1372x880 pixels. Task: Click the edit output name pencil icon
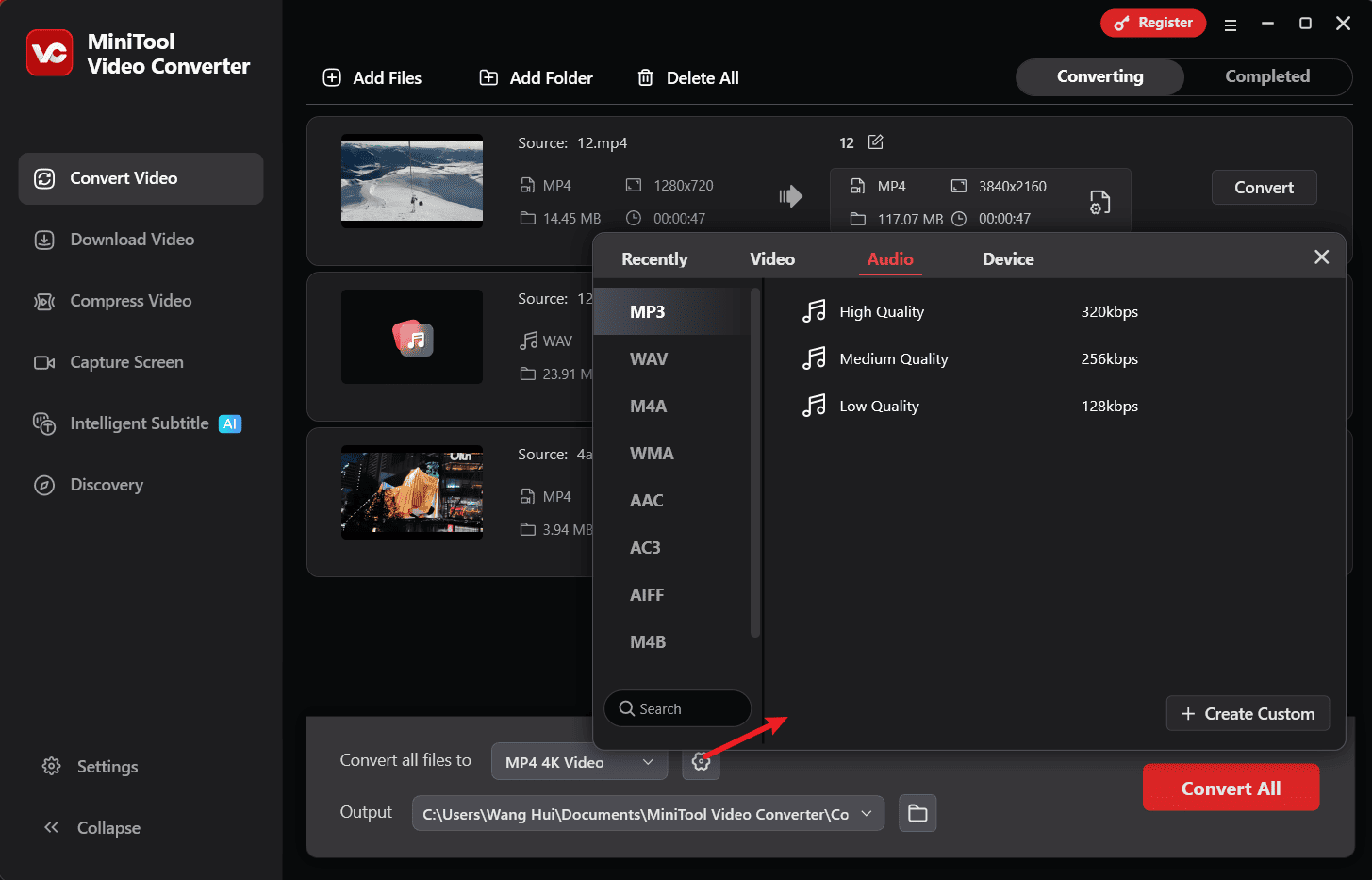click(x=875, y=142)
